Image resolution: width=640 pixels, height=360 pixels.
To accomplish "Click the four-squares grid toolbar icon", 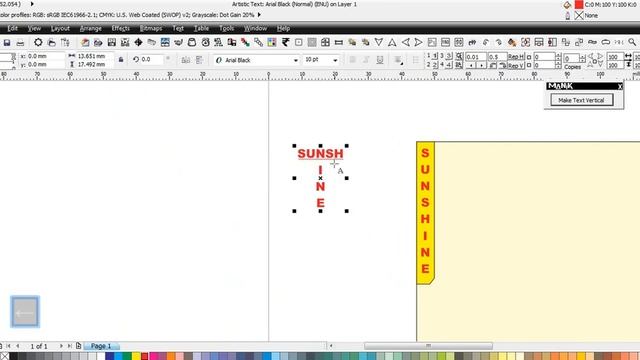I will click(x=325, y=42).
